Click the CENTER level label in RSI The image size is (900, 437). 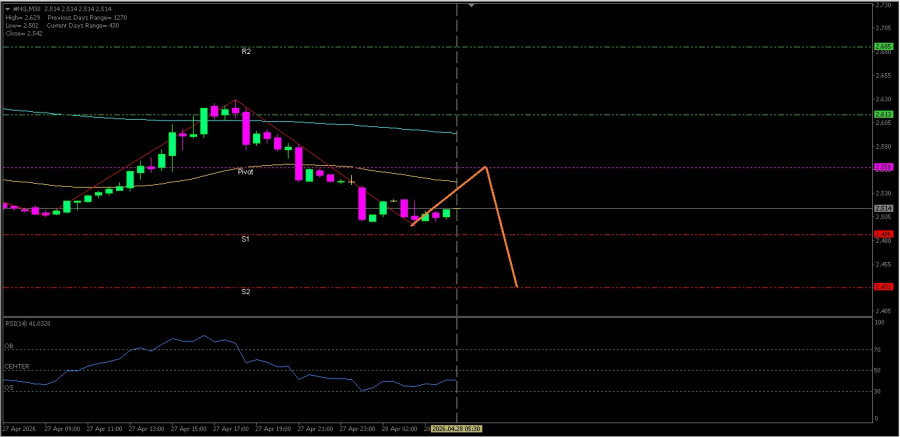pos(17,366)
